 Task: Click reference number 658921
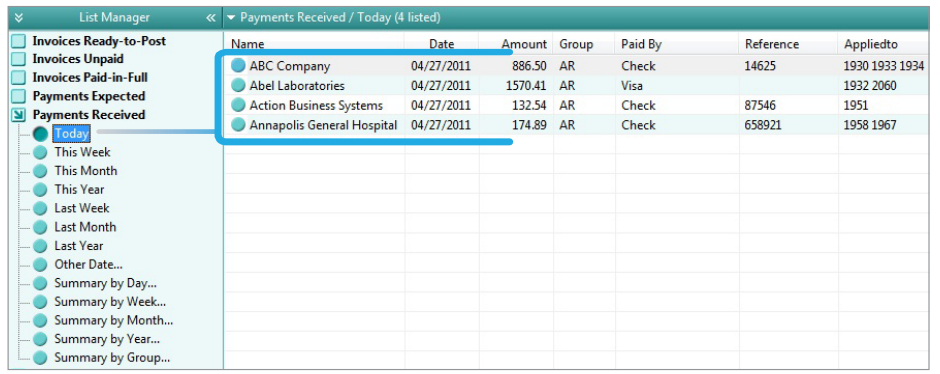pyautogui.click(x=763, y=125)
